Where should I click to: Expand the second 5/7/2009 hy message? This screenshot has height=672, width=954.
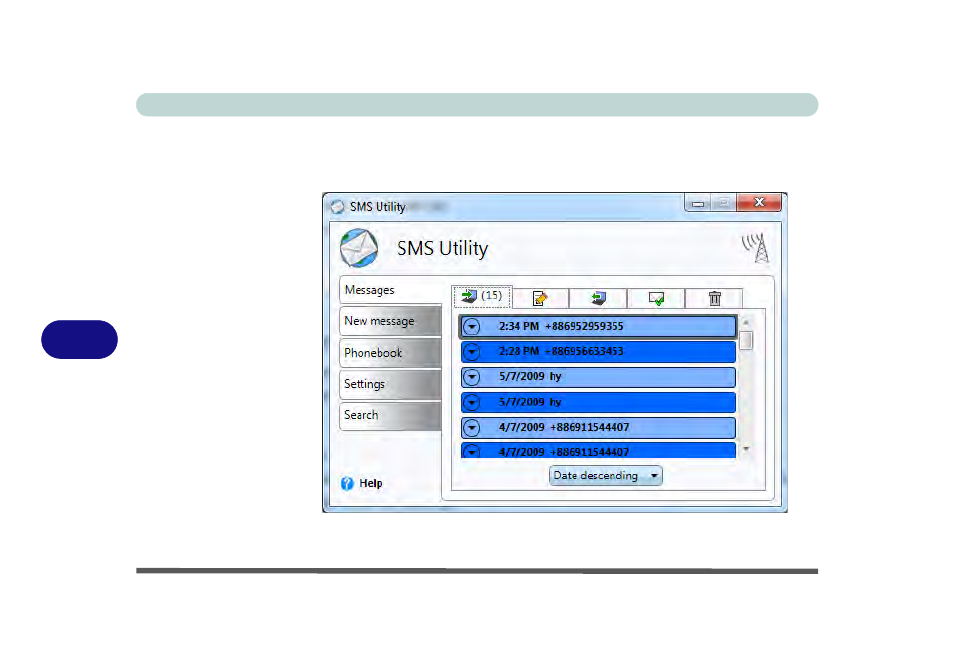(473, 402)
